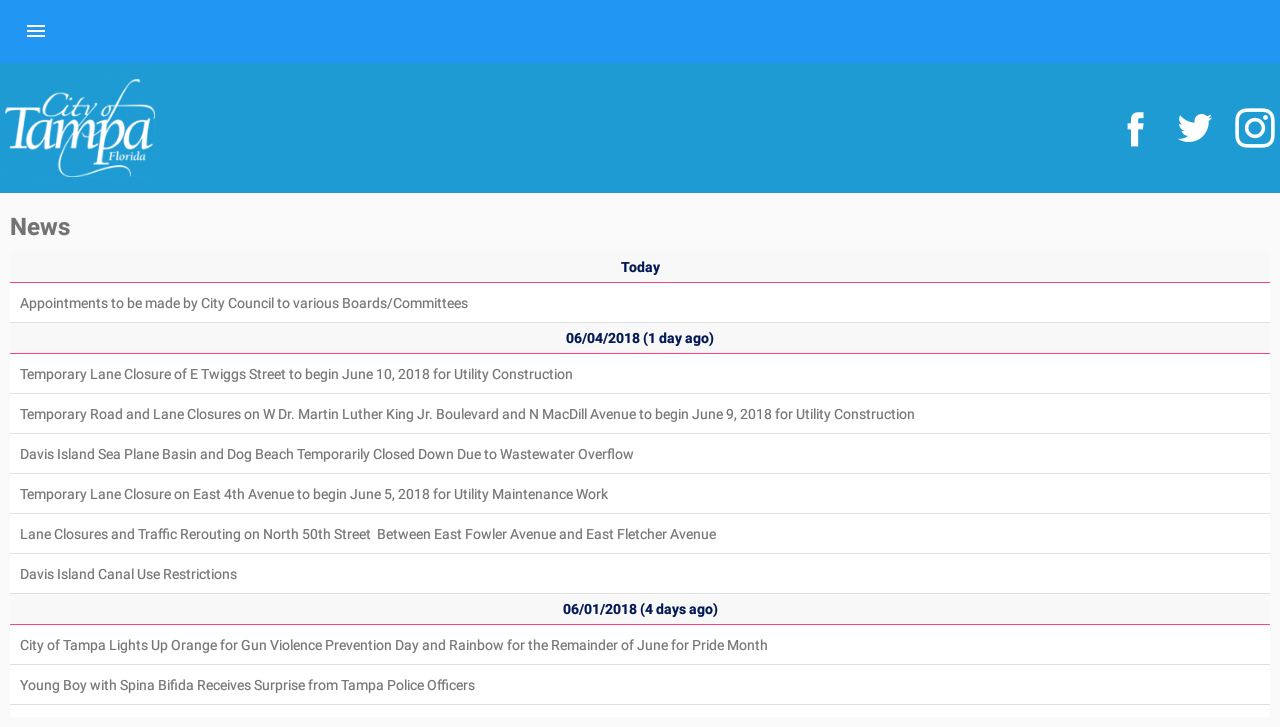Viewport: 1280px width, 727px height.
Task: Open Tampa Lights Up Orange article
Action: (x=640, y=645)
